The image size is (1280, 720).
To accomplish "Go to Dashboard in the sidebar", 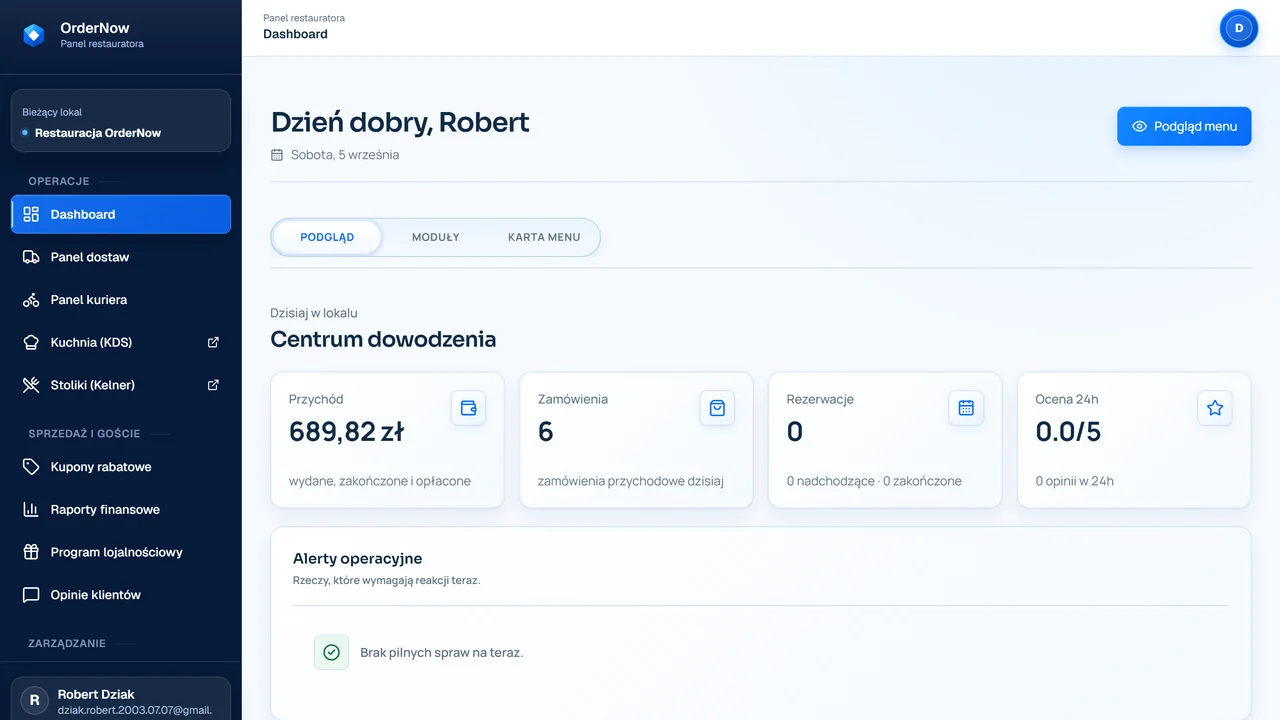I will point(121,214).
